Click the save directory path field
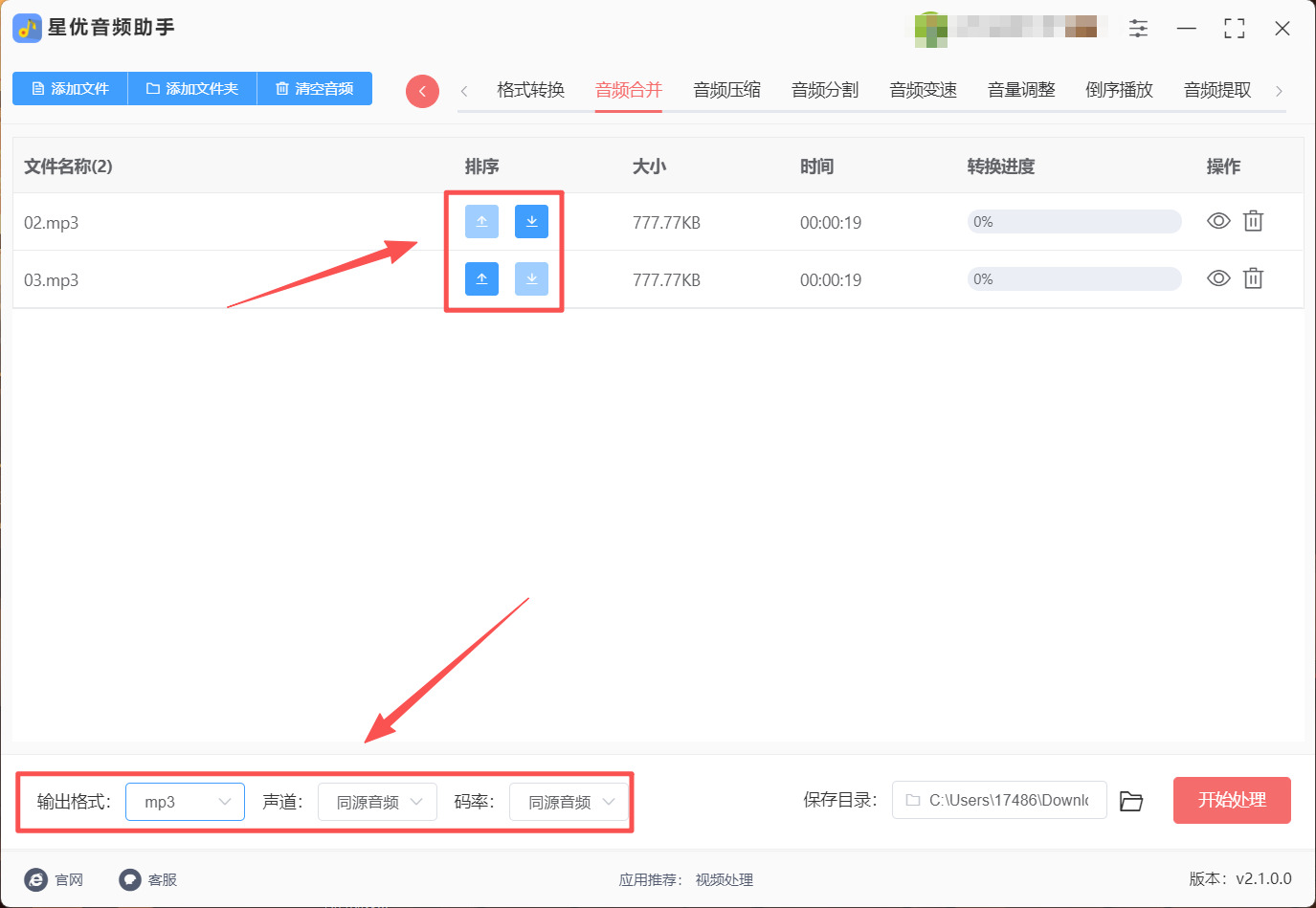 pyautogui.click(x=999, y=800)
